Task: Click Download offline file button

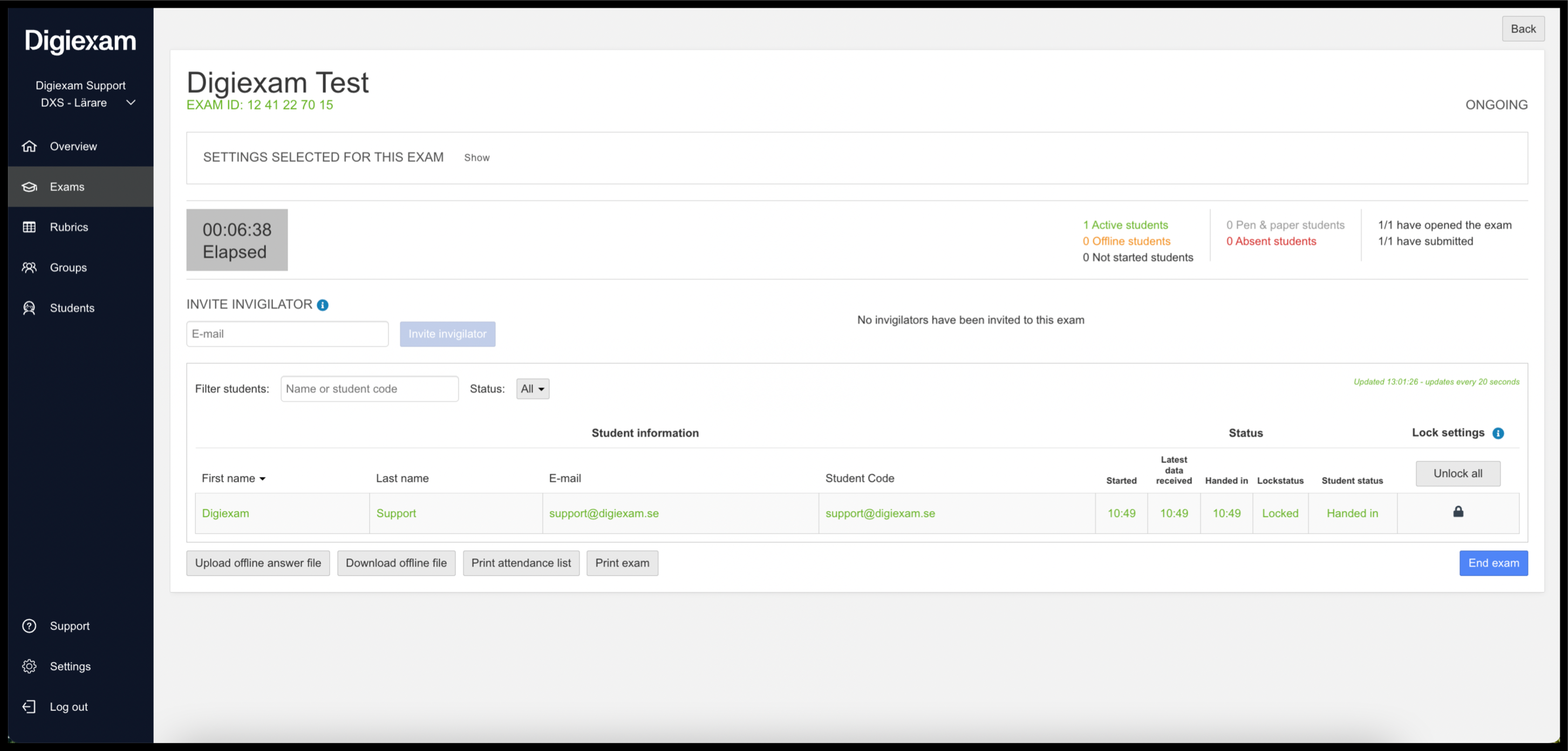Action: (396, 563)
